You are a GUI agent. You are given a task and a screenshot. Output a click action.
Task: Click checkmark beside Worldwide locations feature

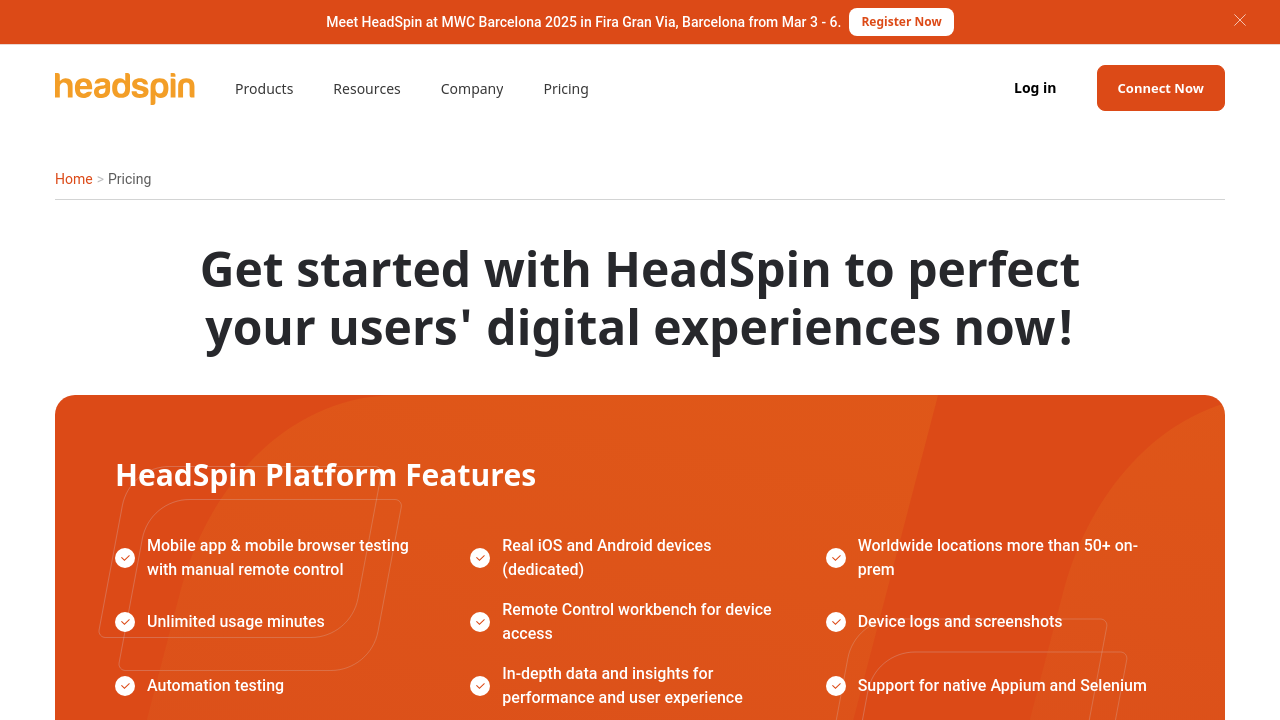click(836, 558)
